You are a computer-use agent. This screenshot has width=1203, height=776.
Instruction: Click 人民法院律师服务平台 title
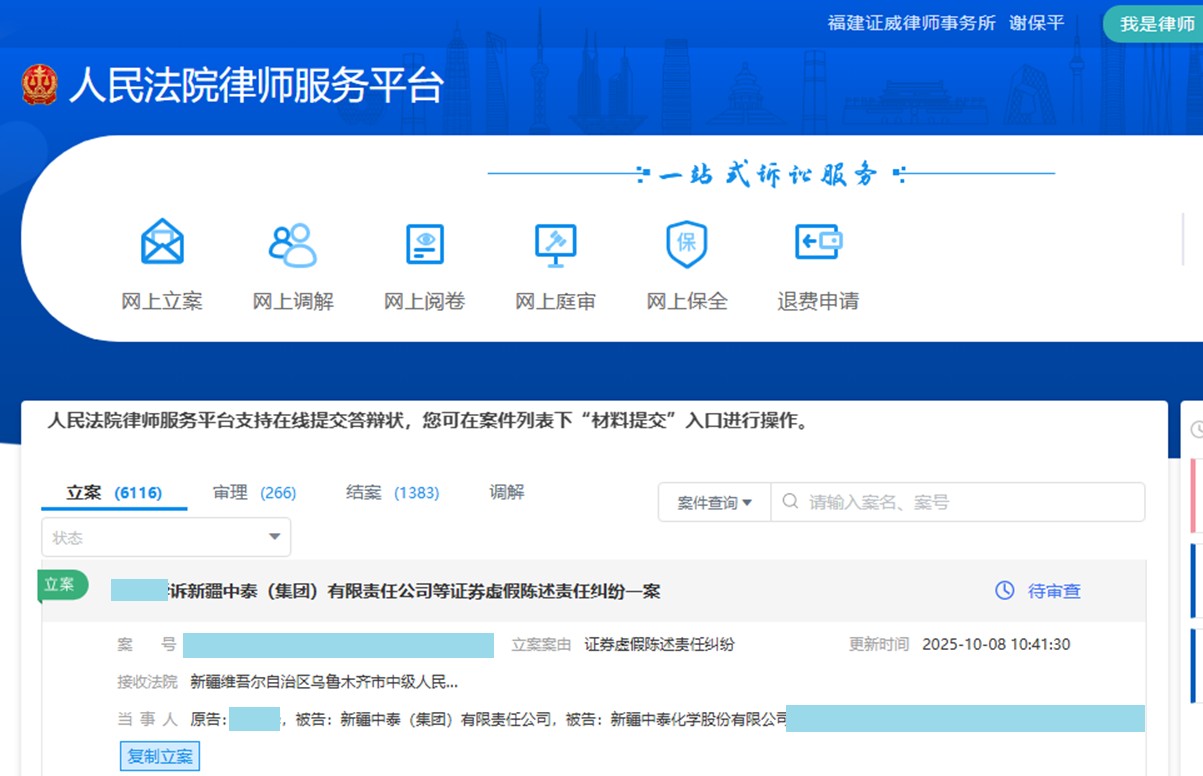(x=255, y=86)
